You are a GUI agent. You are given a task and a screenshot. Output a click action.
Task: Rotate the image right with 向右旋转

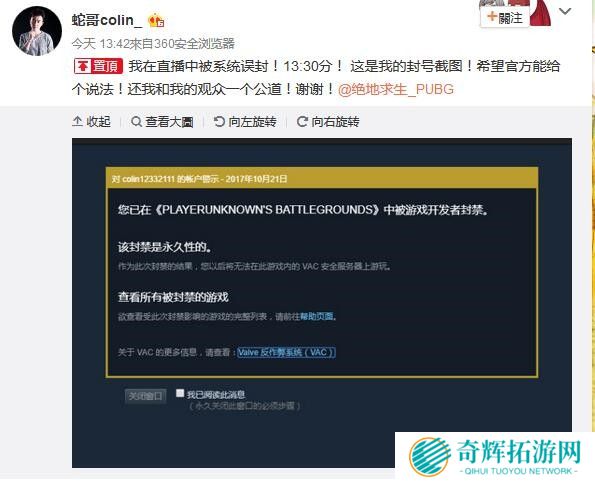click(x=328, y=122)
